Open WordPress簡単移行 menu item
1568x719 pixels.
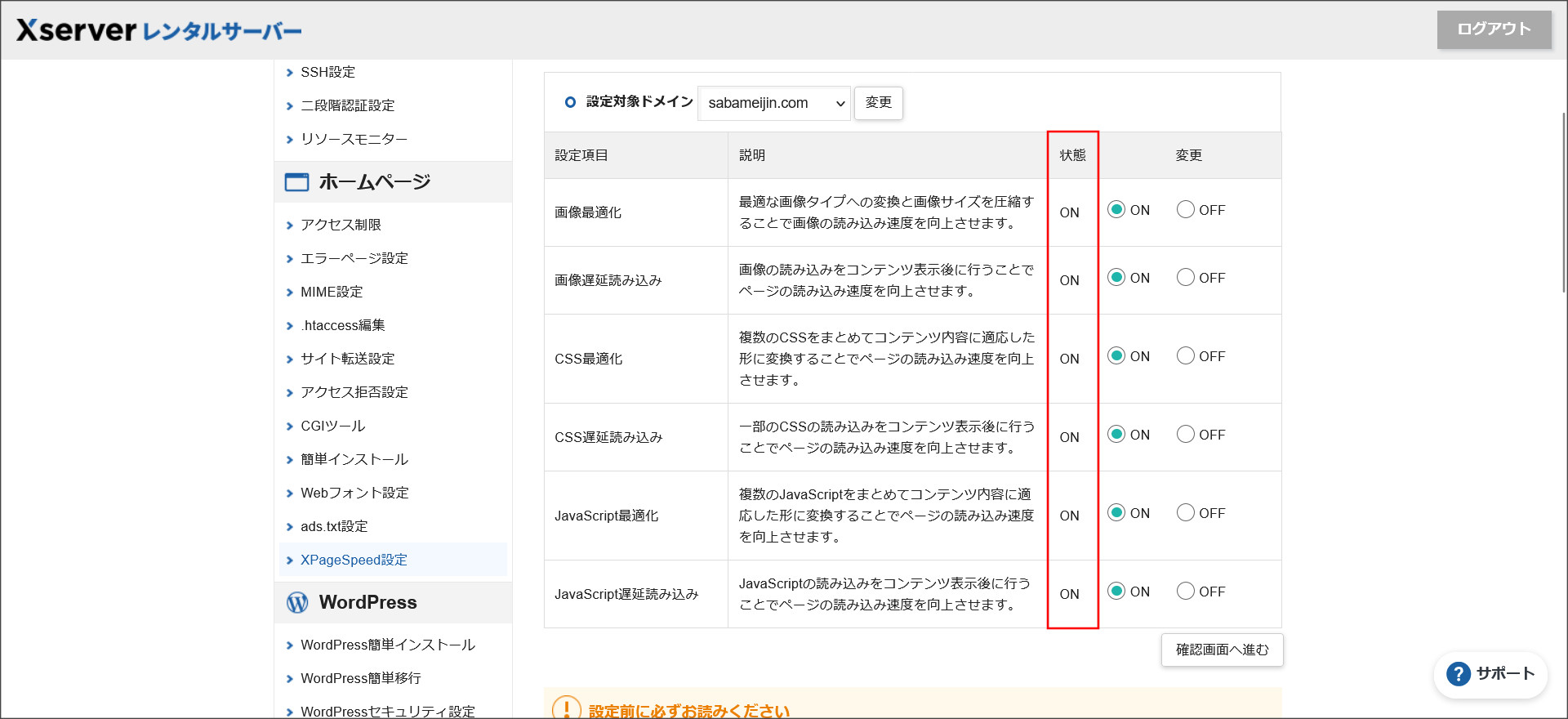(x=361, y=679)
